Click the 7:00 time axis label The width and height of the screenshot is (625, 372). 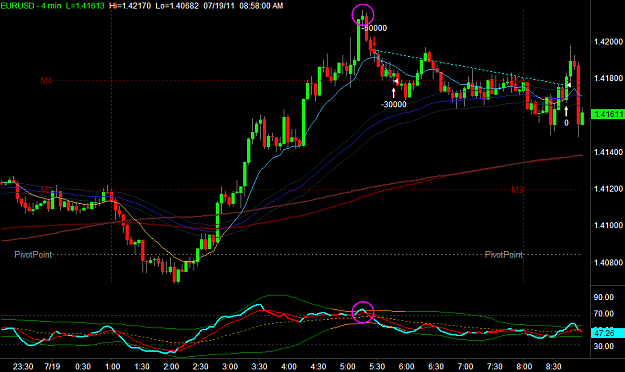click(465, 366)
